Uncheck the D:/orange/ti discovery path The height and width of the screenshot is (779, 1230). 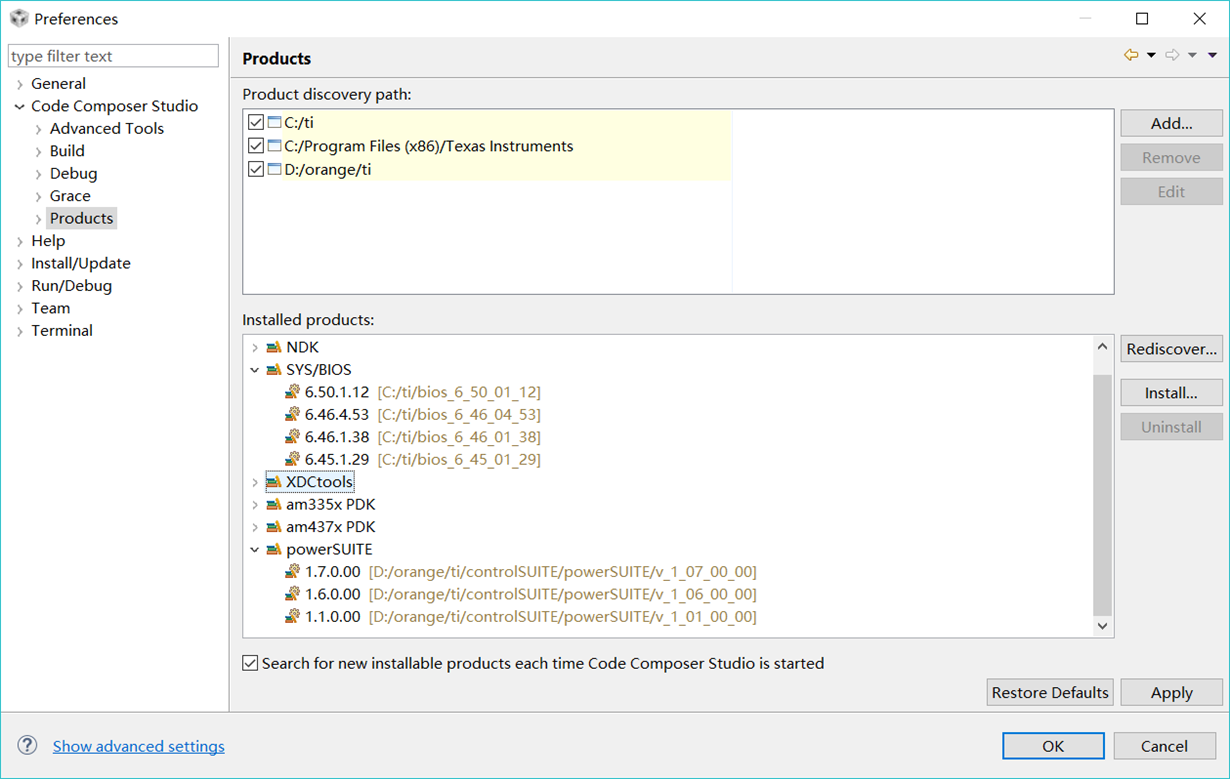(256, 170)
